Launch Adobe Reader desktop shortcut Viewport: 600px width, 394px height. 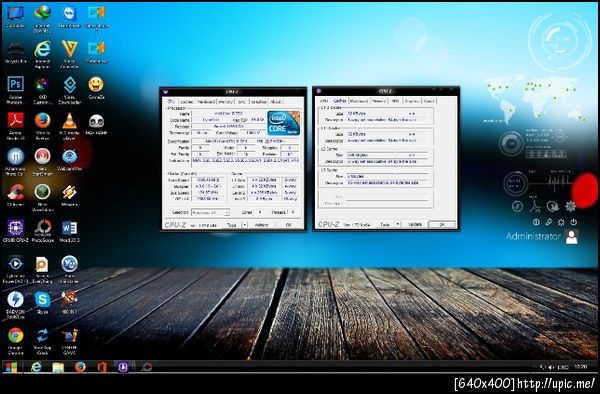pos(15,126)
